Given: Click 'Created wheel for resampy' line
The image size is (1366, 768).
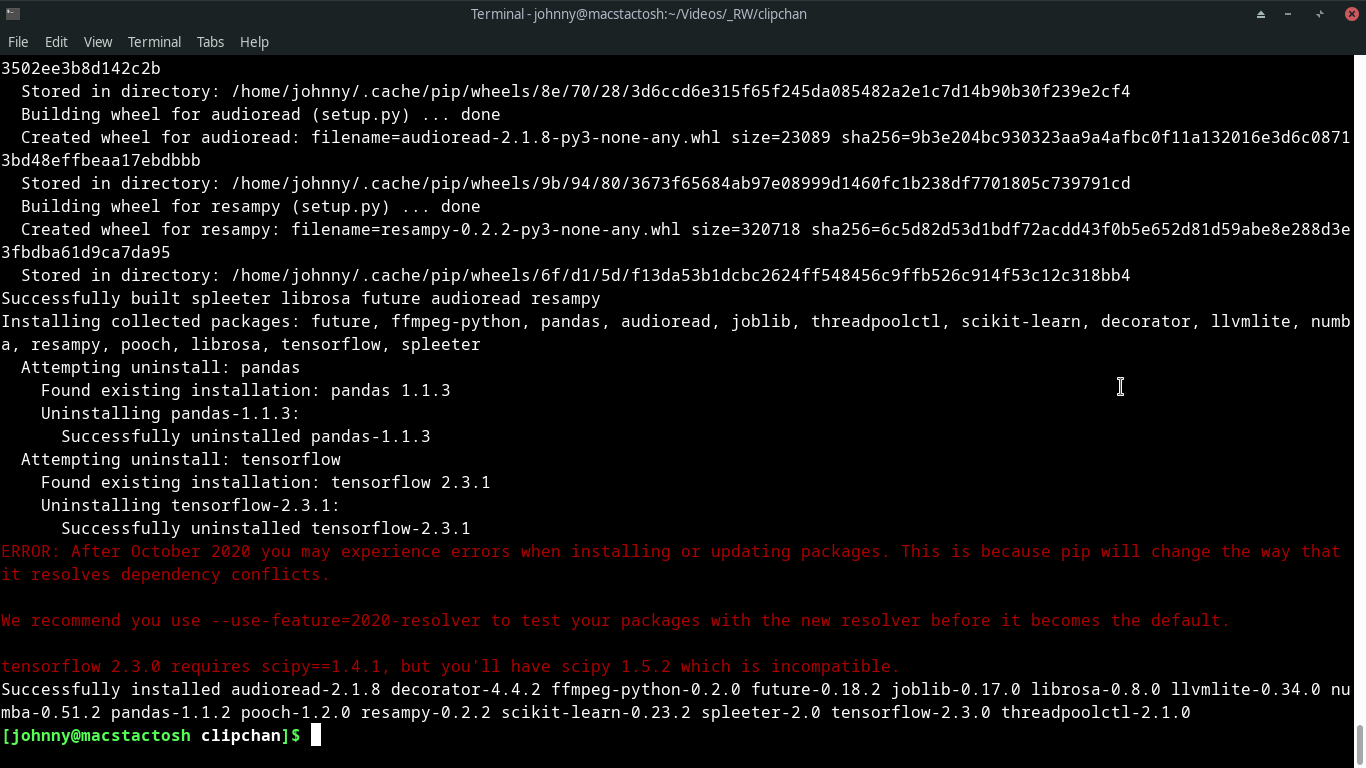Looking at the screenshot, I should [686, 229].
